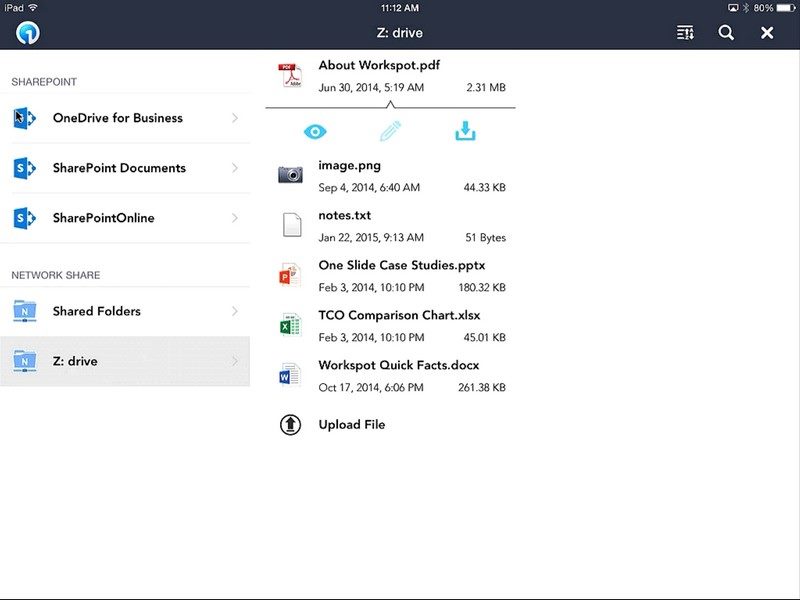Expand SharePointOnline chevron
This screenshot has height=600, width=800.
[235, 218]
